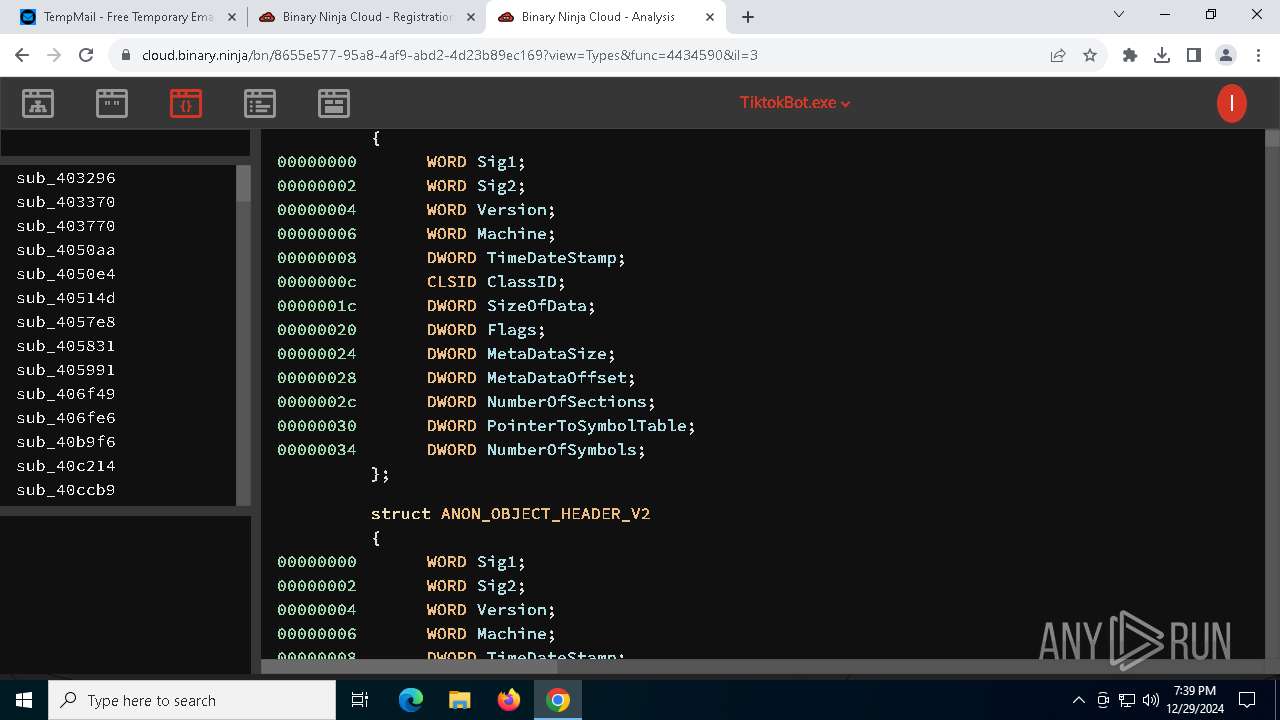Go forward in browser history
The image size is (1280, 720).
tap(54, 55)
